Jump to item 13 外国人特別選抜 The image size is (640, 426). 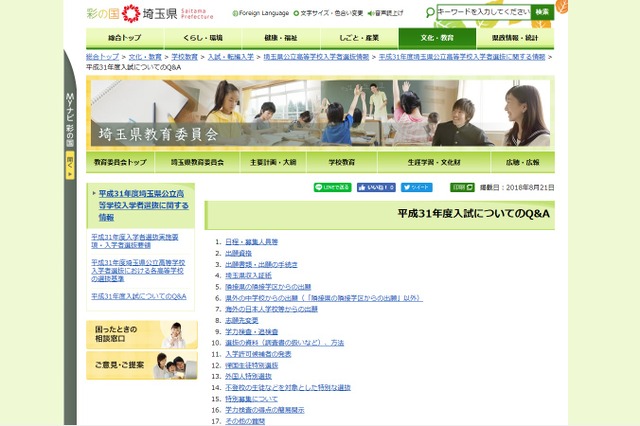pos(248,377)
